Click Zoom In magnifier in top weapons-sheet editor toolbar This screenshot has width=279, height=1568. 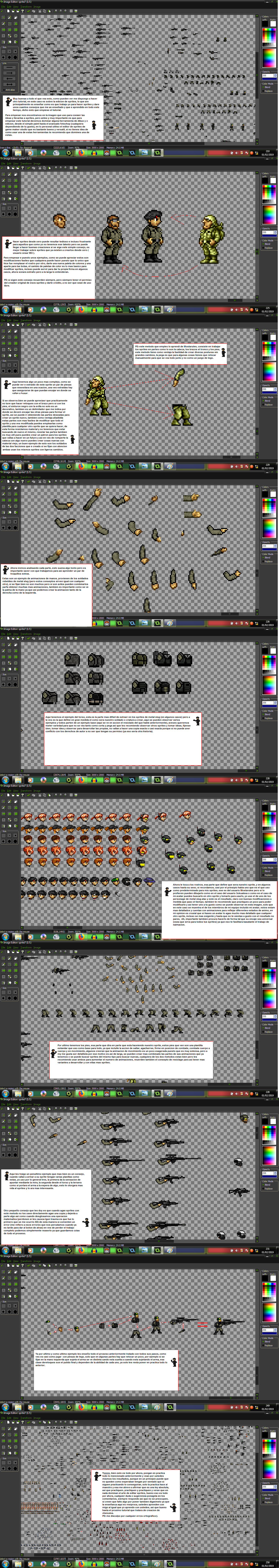pyautogui.click(x=65, y=11)
